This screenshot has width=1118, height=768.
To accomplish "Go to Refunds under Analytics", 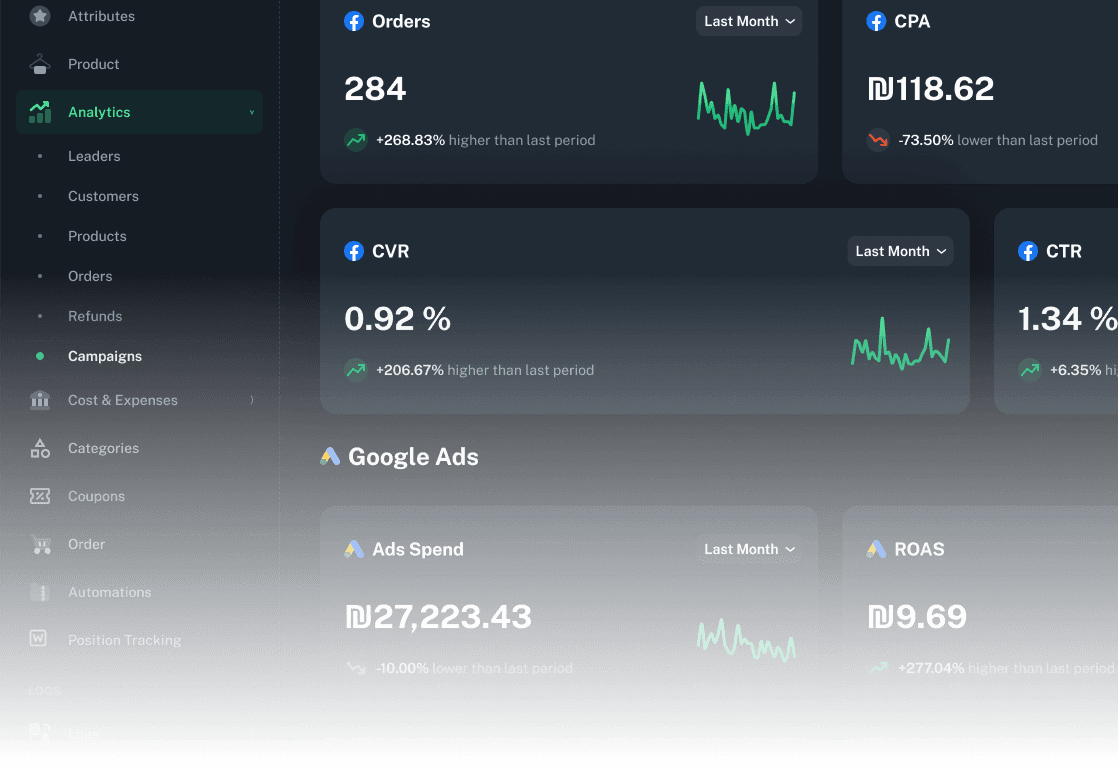I will click(x=95, y=316).
